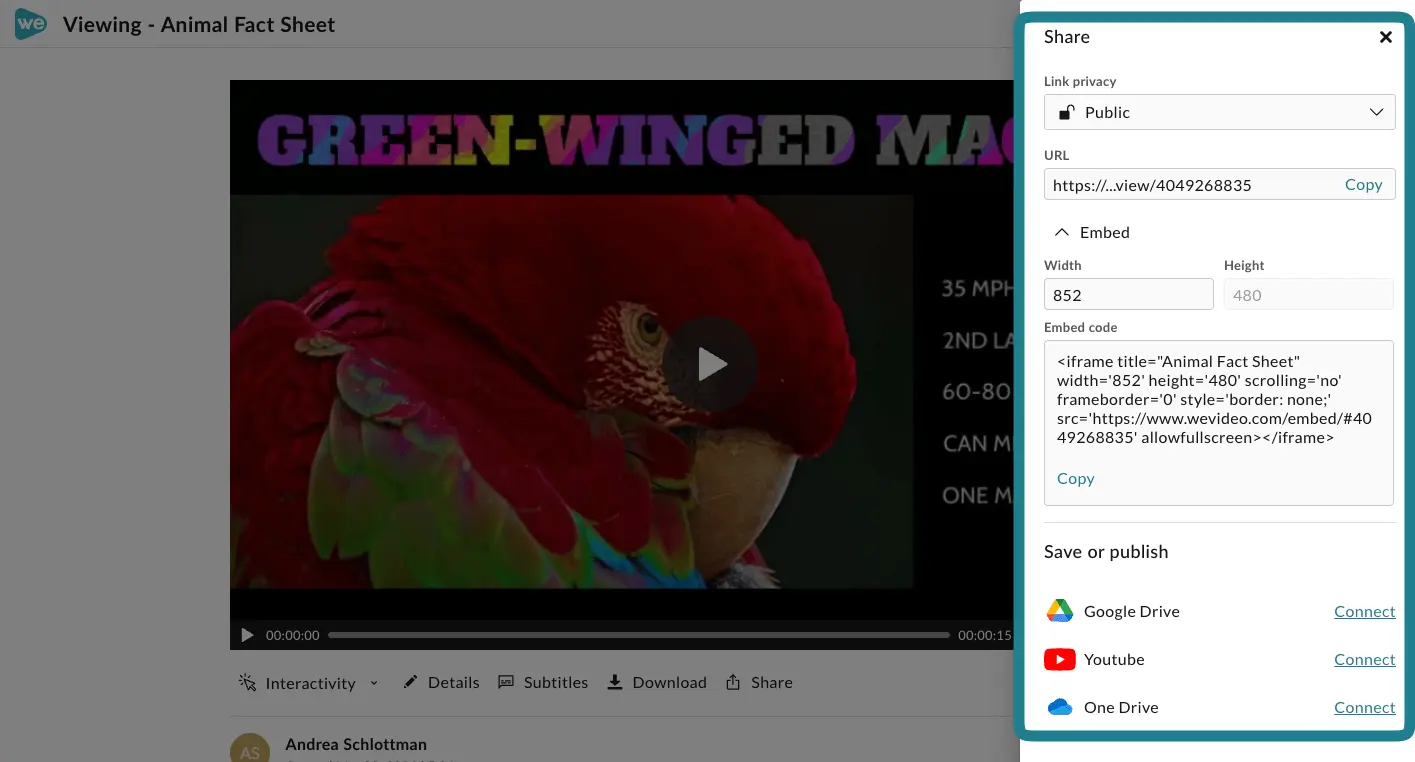The image size is (1415, 762).
Task: Click the small play button in player bar
Action: click(247, 635)
